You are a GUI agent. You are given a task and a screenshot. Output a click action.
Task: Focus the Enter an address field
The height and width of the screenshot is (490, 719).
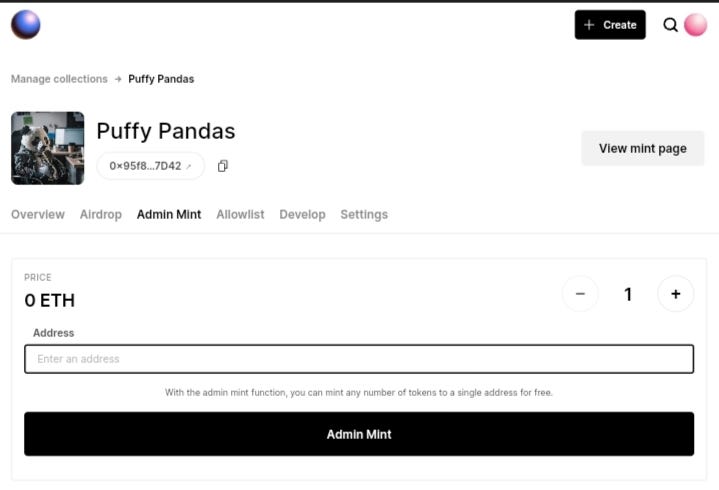[x=359, y=359]
